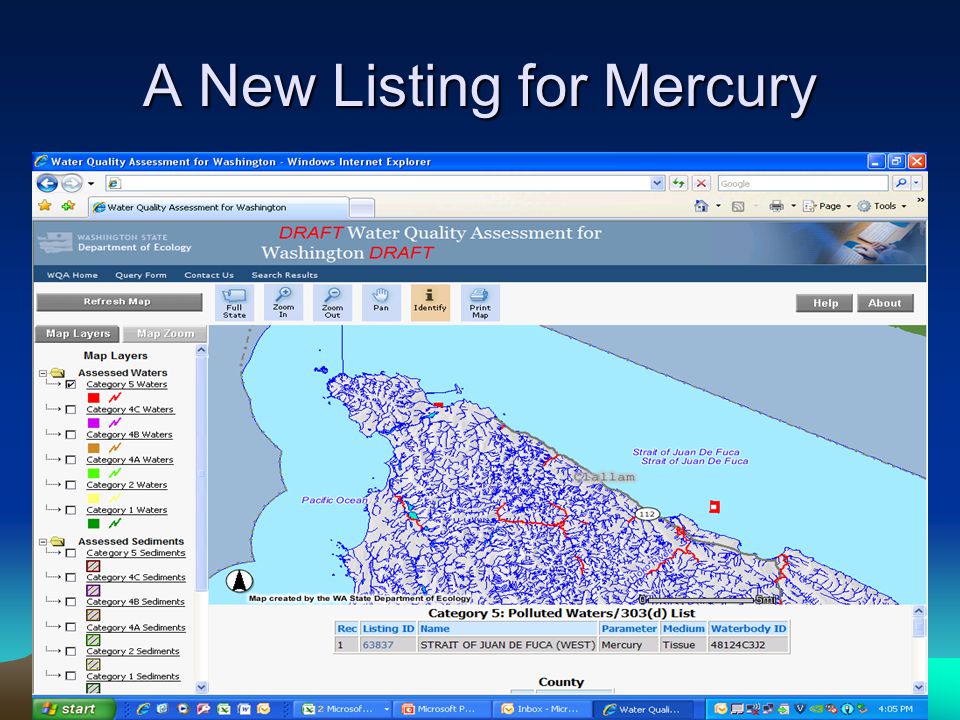The image size is (960, 720).
Task: Select the Zoom Out map tool
Action: (332, 302)
